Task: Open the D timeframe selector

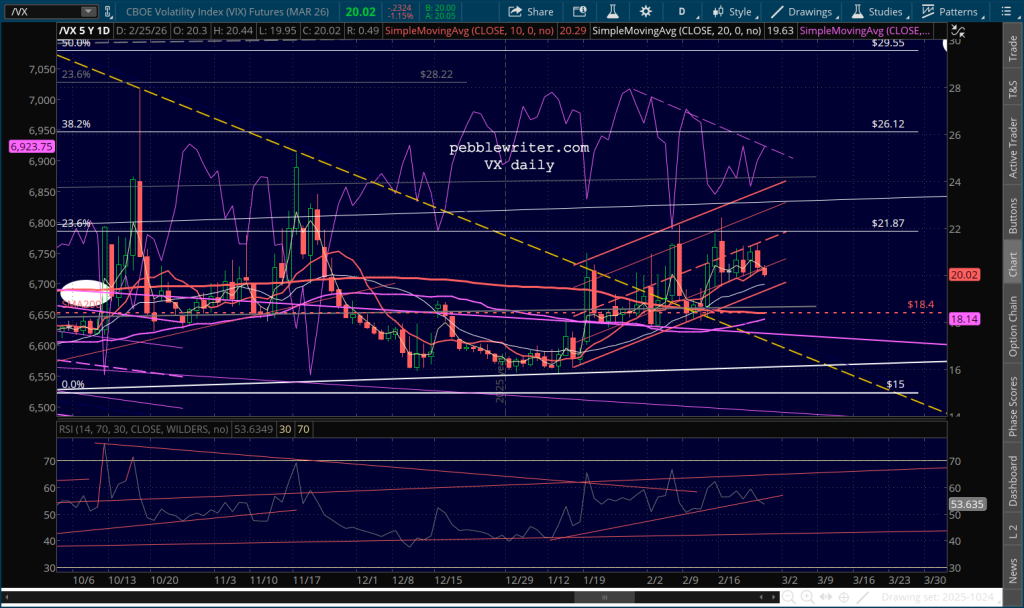Action: coord(683,12)
